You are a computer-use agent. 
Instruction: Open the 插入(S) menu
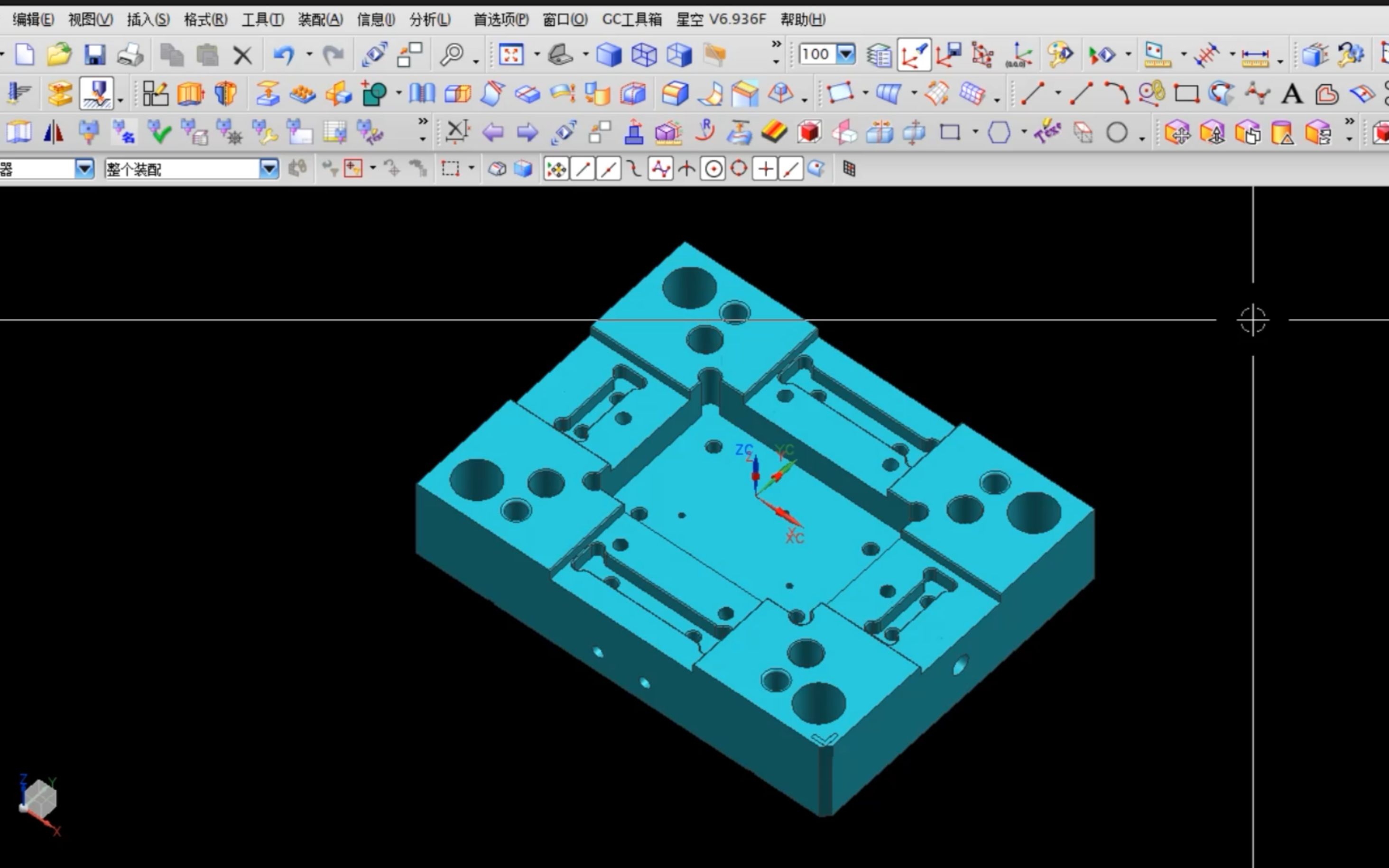tap(148, 19)
